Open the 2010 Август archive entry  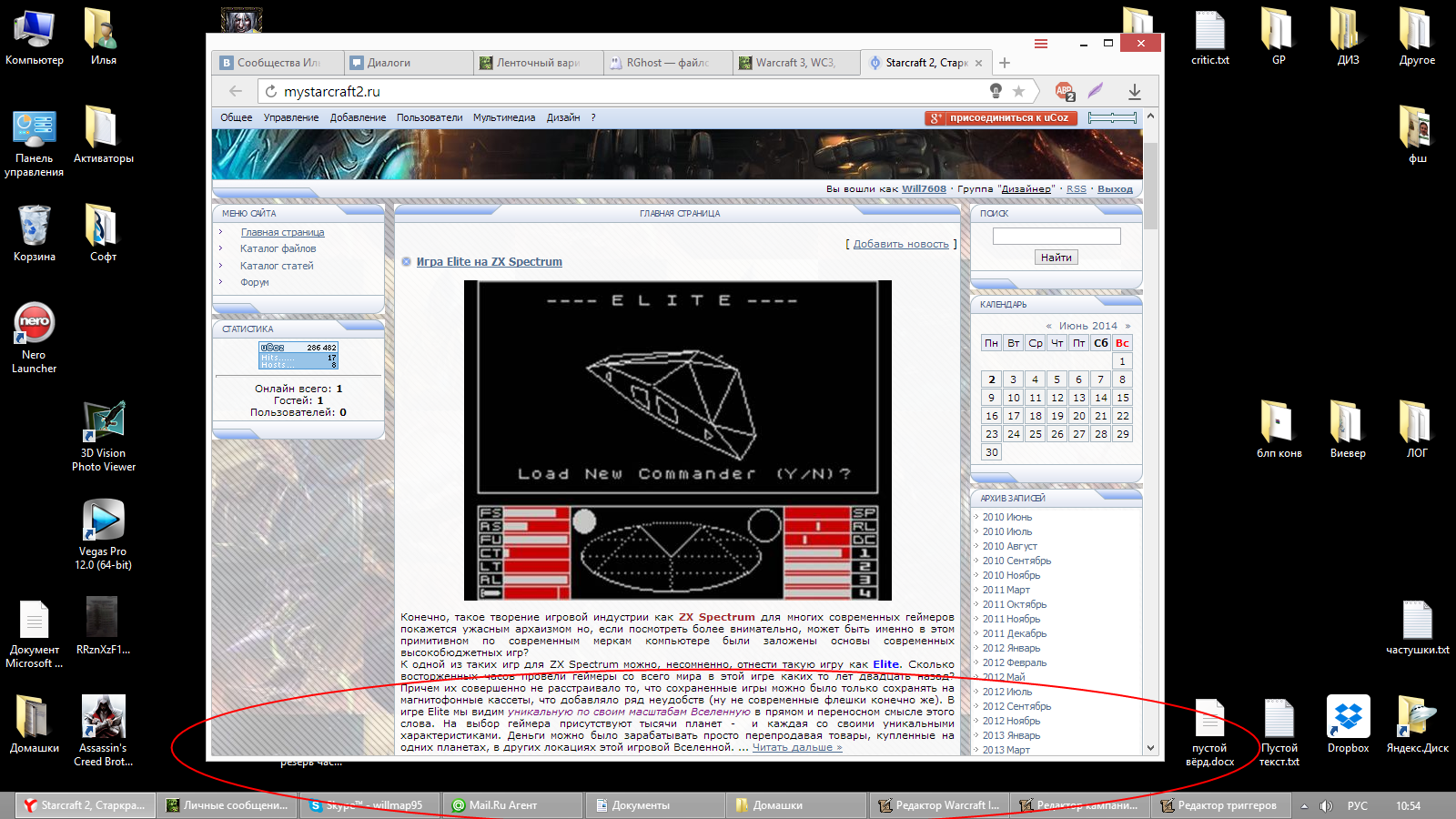(1009, 546)
